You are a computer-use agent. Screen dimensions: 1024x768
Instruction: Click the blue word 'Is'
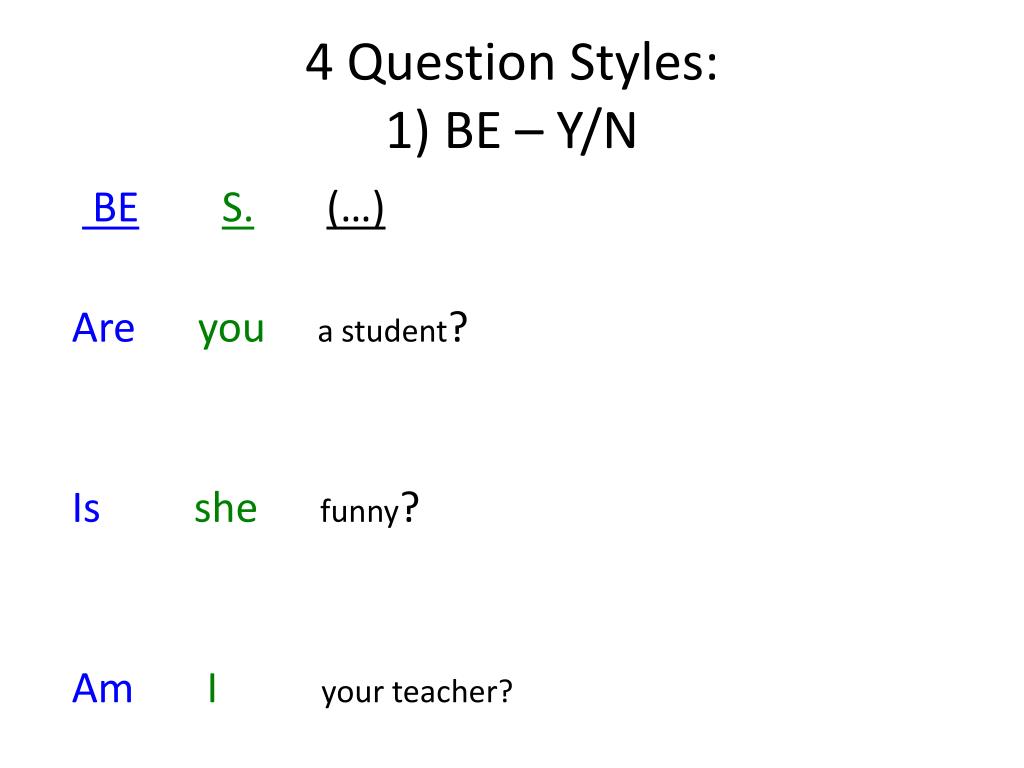pos(86,509)
